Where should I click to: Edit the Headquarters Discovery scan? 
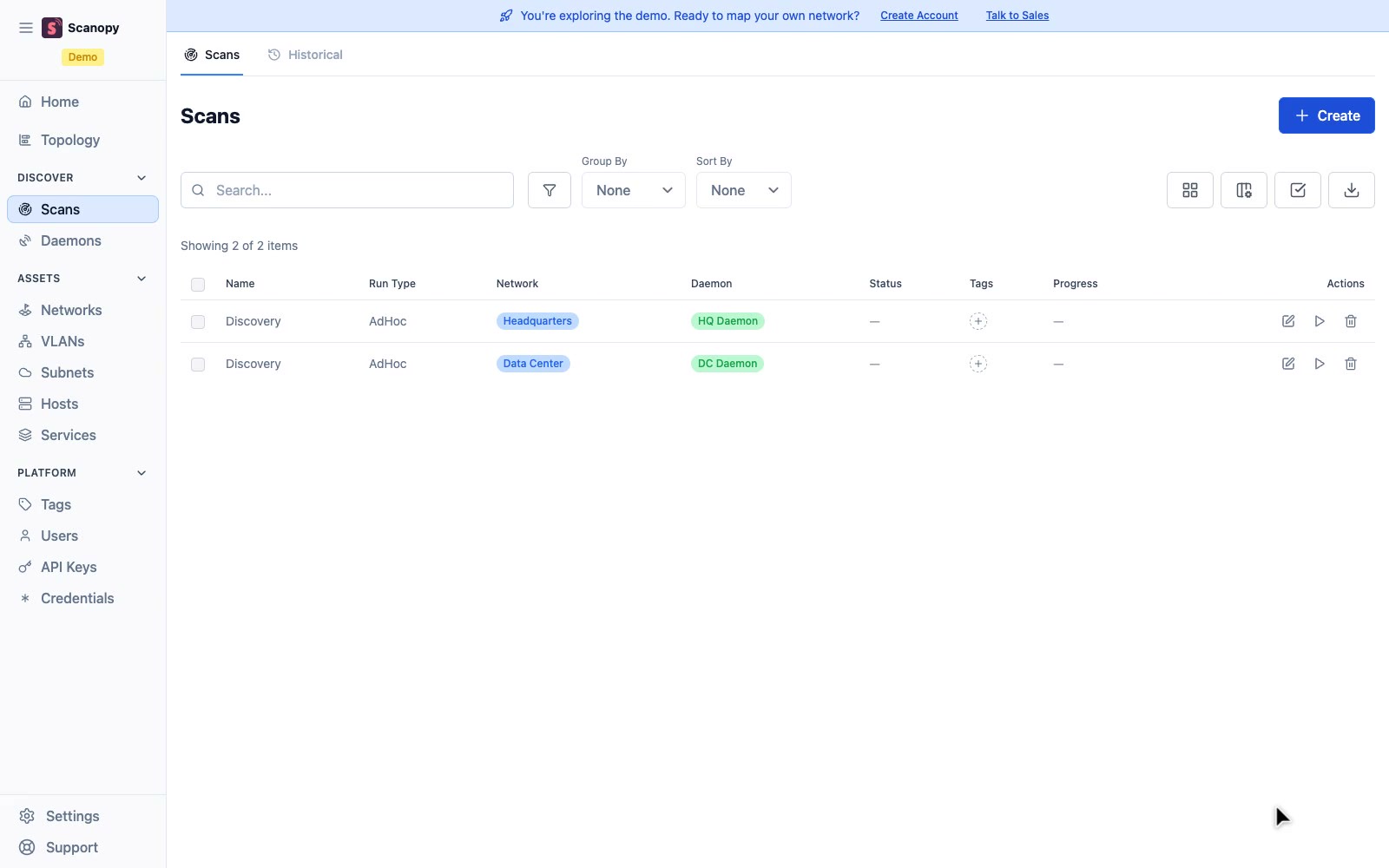click(1288, 321)
